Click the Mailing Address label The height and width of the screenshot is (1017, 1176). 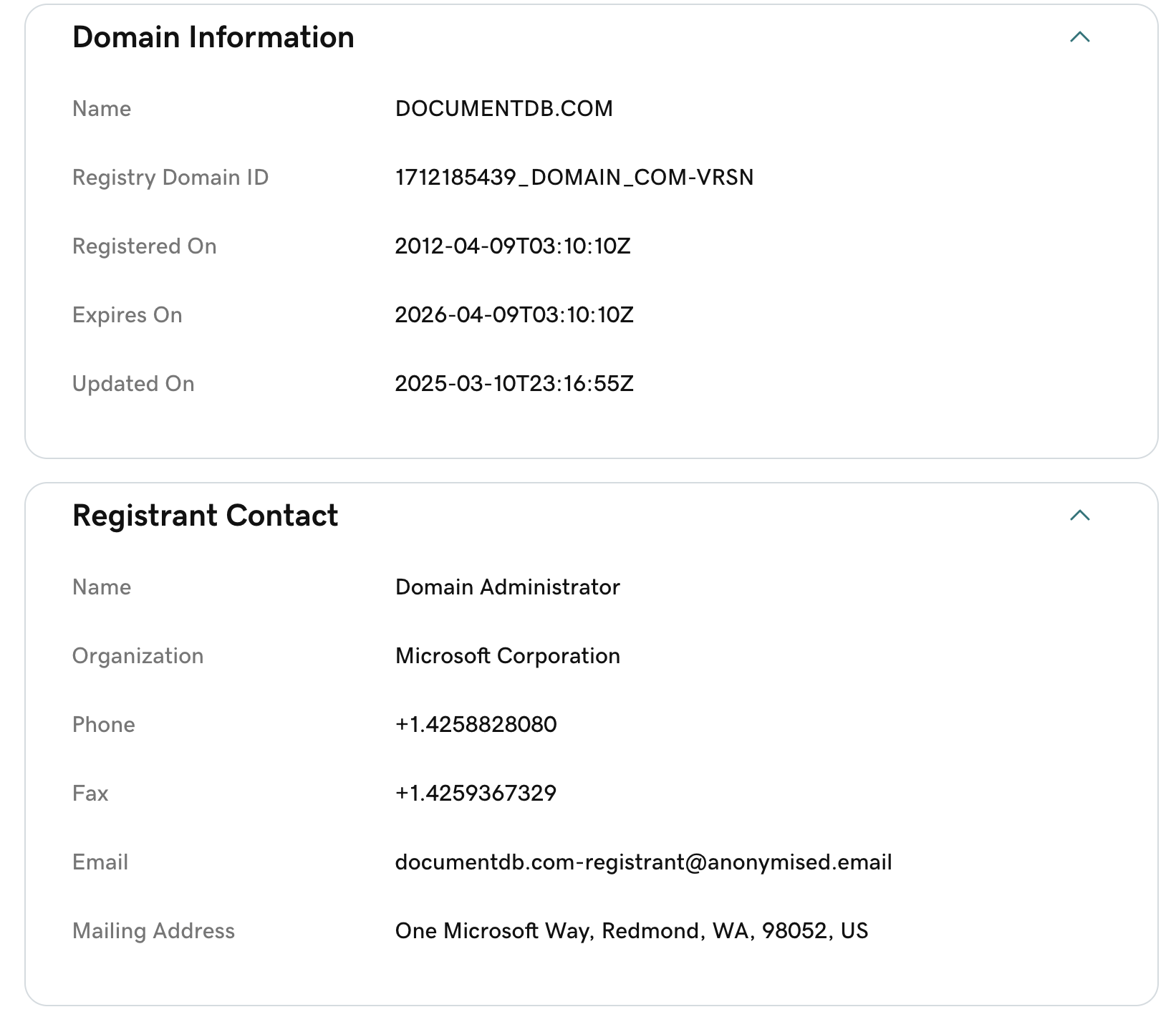click(x=154, y=931)
